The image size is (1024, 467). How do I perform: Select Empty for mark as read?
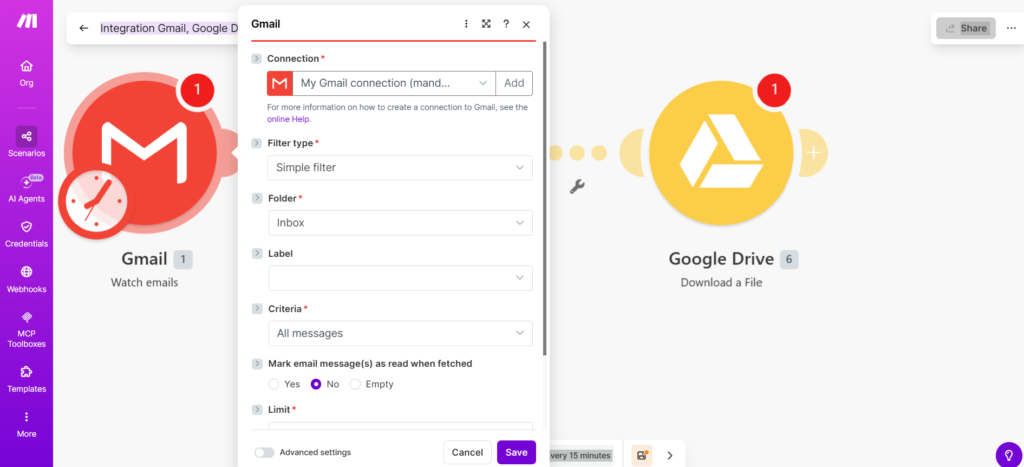(355, 384)
